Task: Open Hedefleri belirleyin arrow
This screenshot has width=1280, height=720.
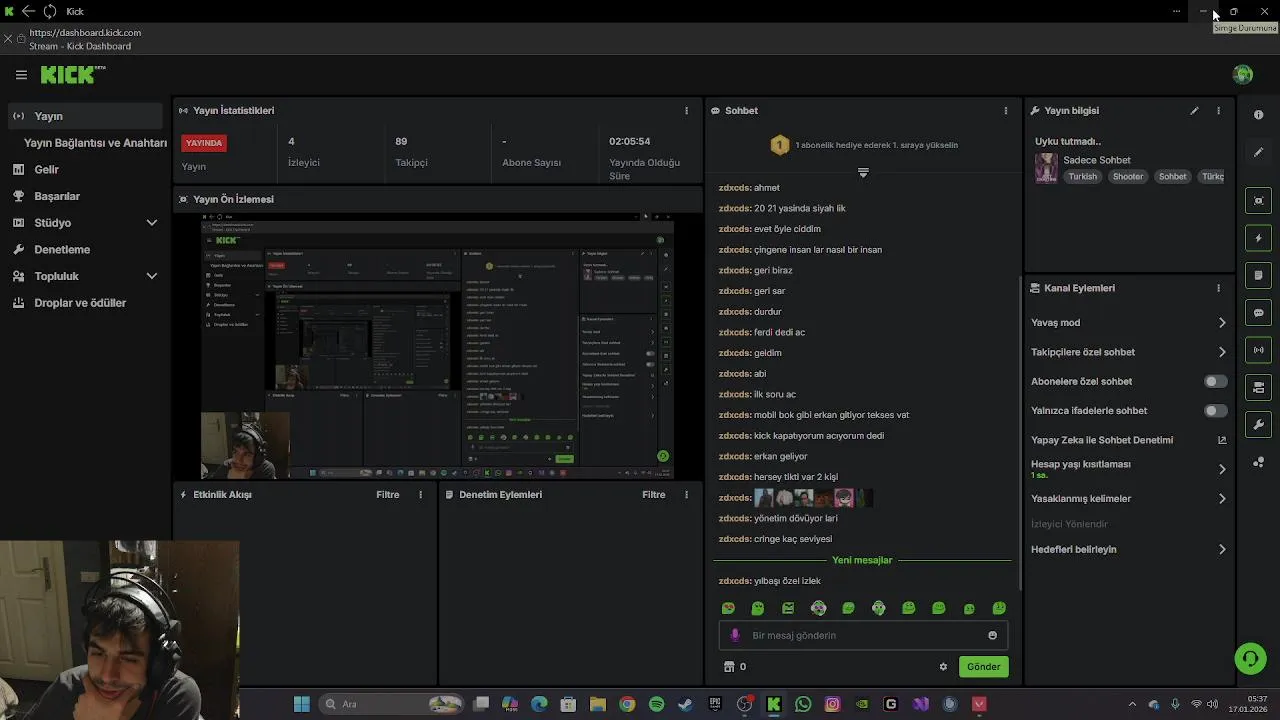Action: [x=1222, y=550]
